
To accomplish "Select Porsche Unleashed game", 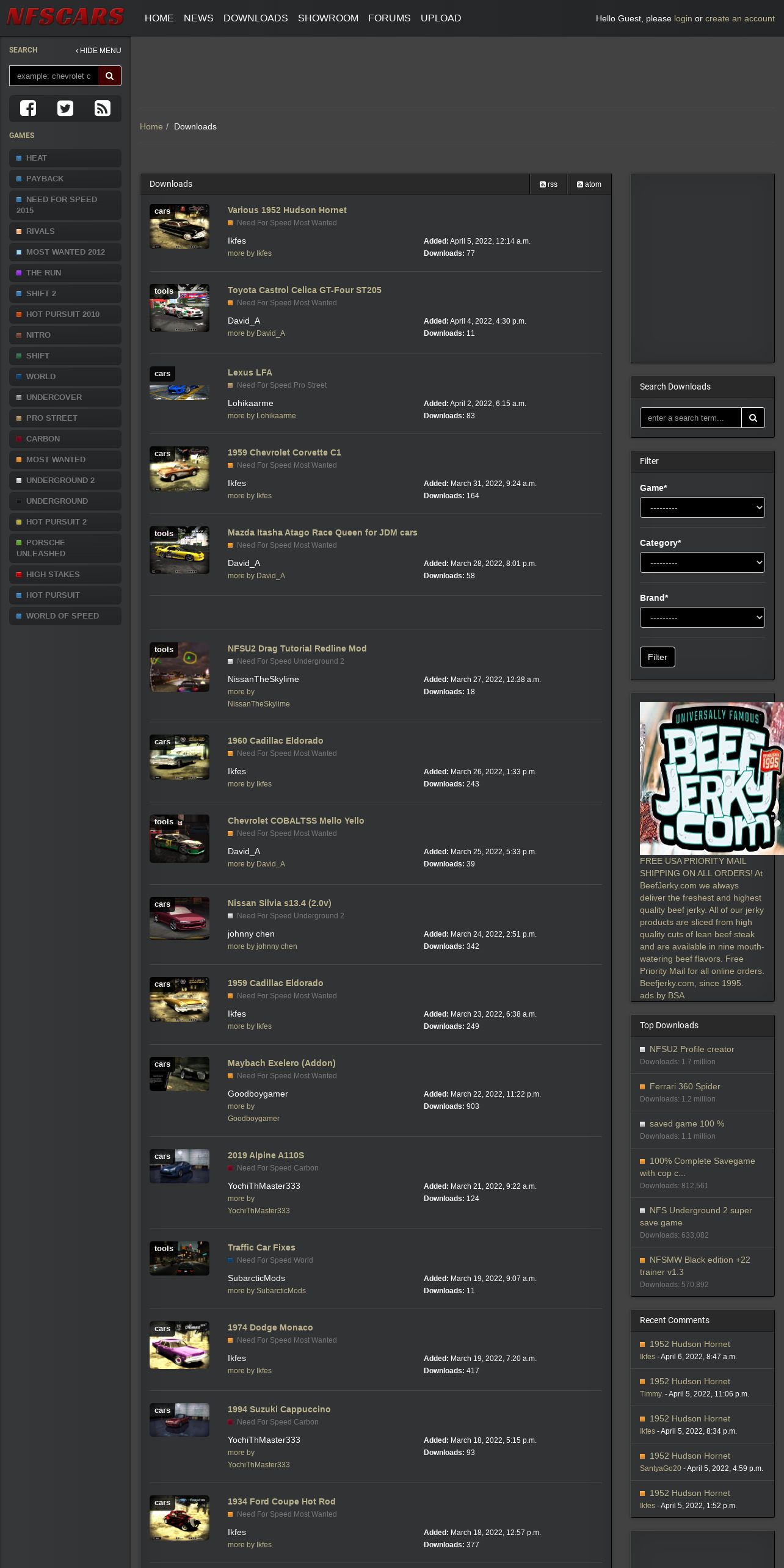I will [x=65, y=548].
